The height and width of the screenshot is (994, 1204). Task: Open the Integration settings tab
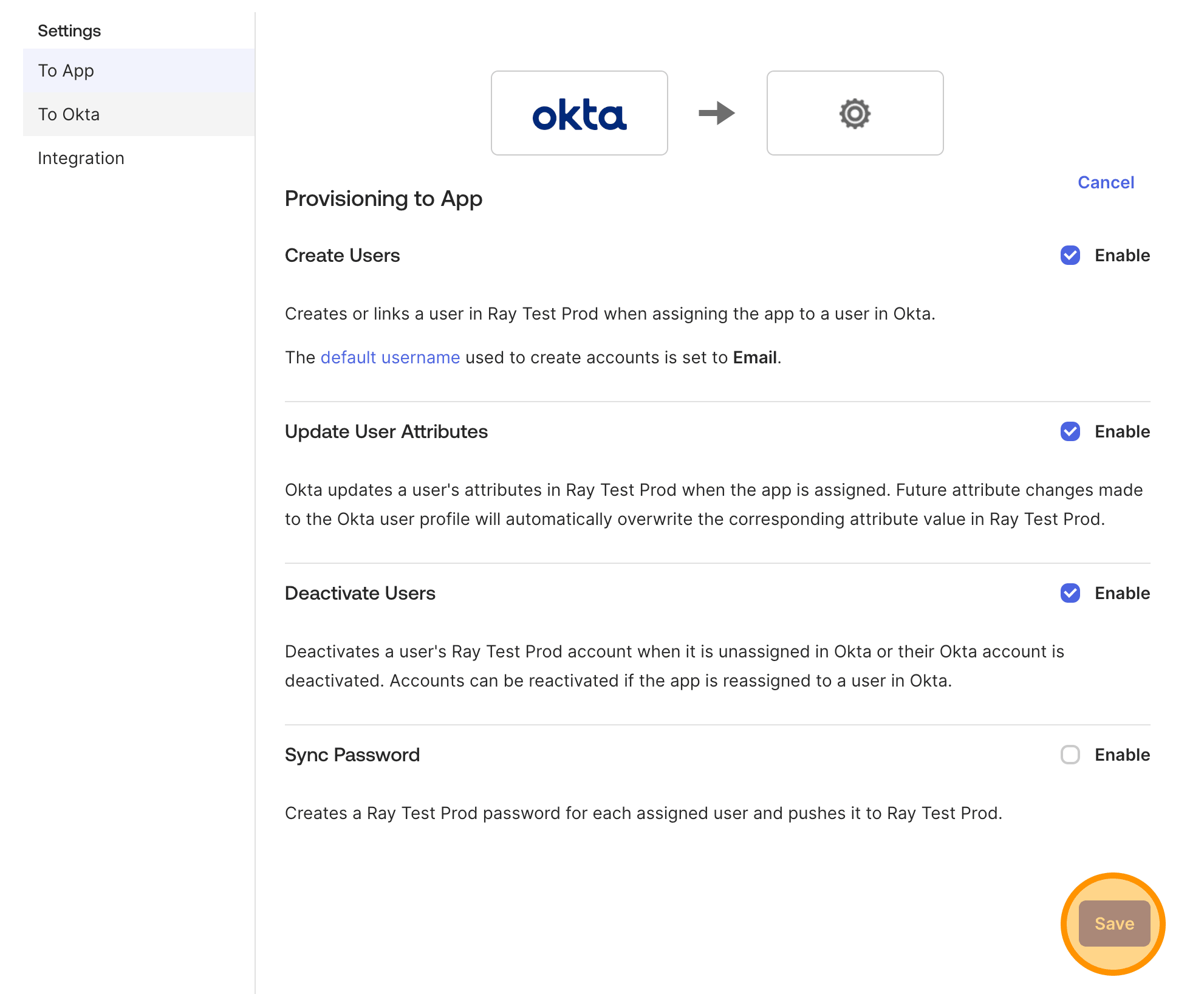[x=139, y=158]
